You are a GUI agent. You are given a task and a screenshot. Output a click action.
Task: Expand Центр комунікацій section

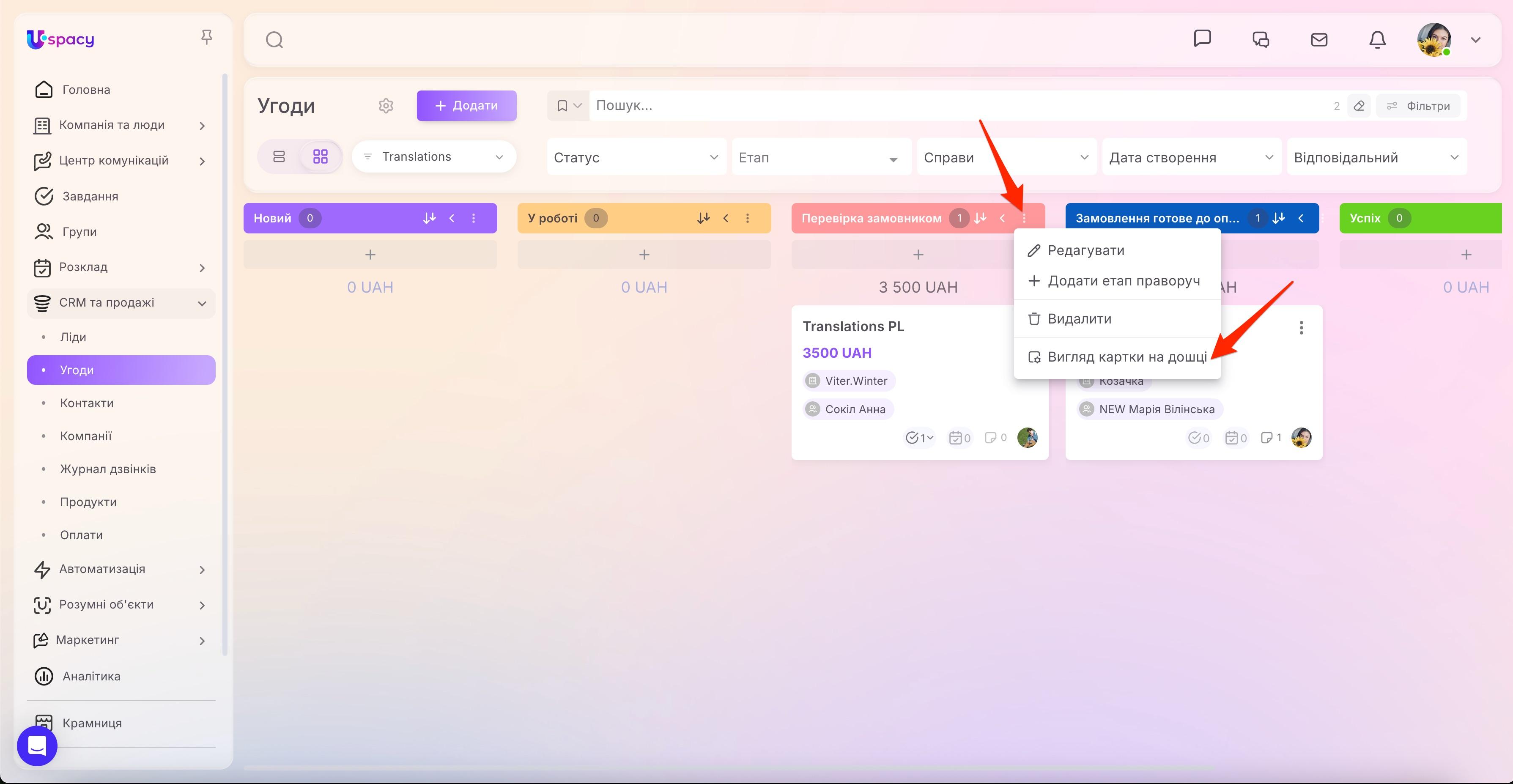click(x=121, y=161)
